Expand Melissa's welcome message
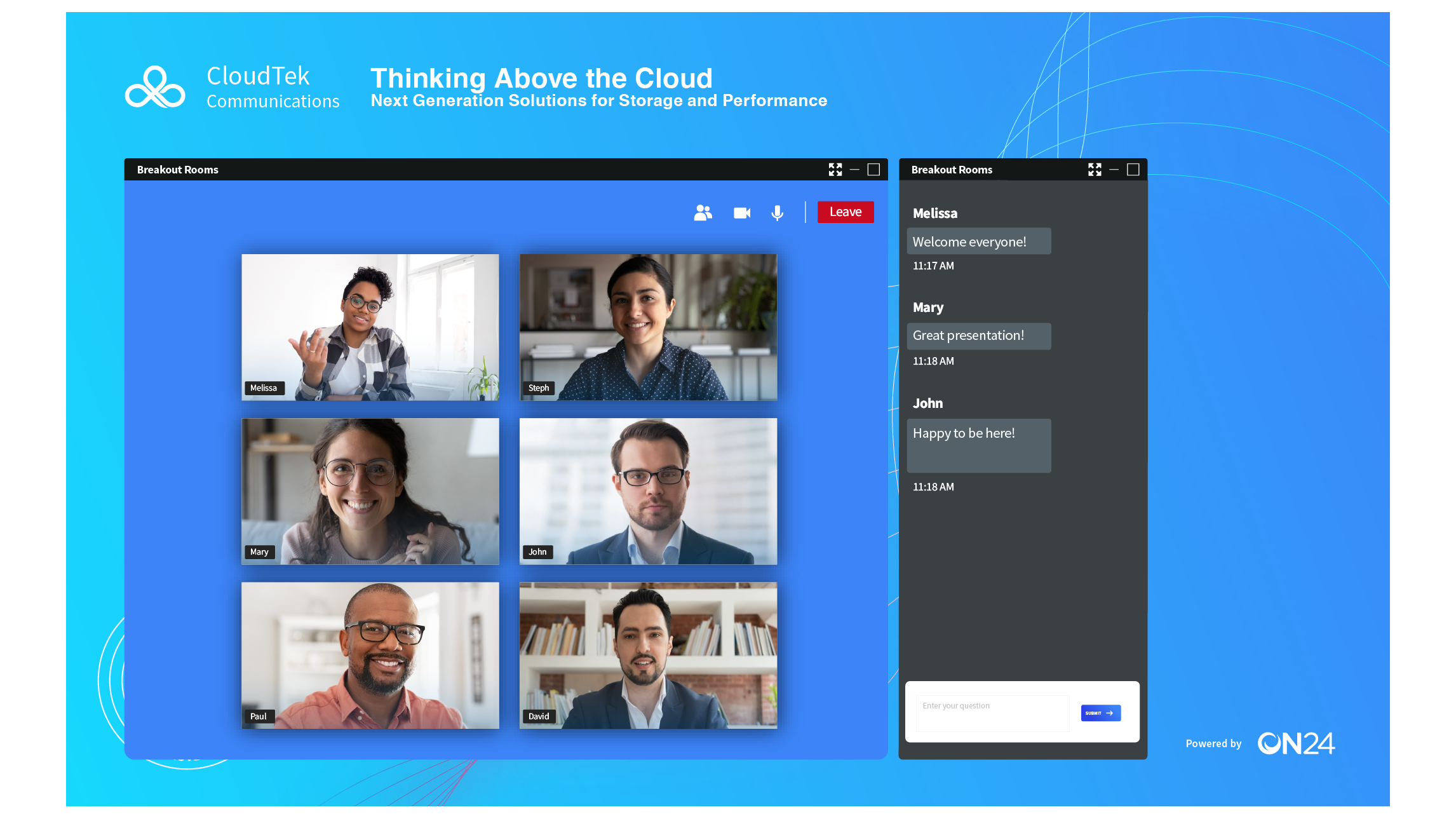This screenshot has width=1456, height=819. click(978, 241)
